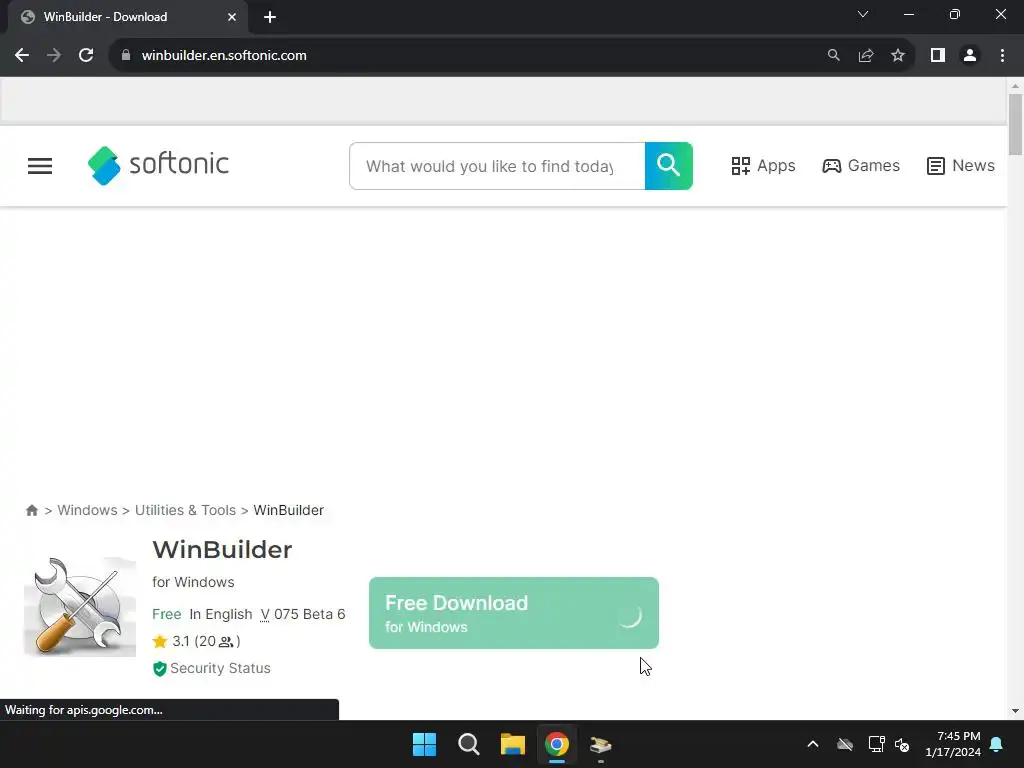Click the version 075 Beta 6 label

pyautogui.click(x=303, y=614)
